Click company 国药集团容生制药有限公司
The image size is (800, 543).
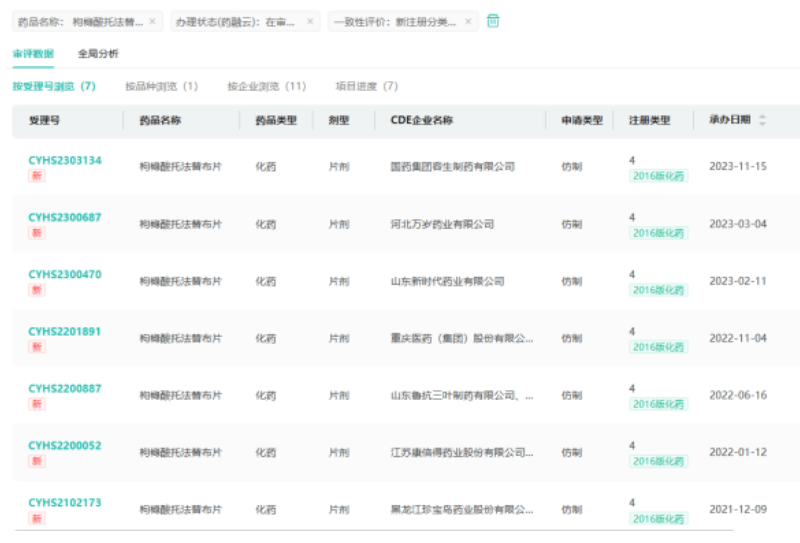click(452, 167)
